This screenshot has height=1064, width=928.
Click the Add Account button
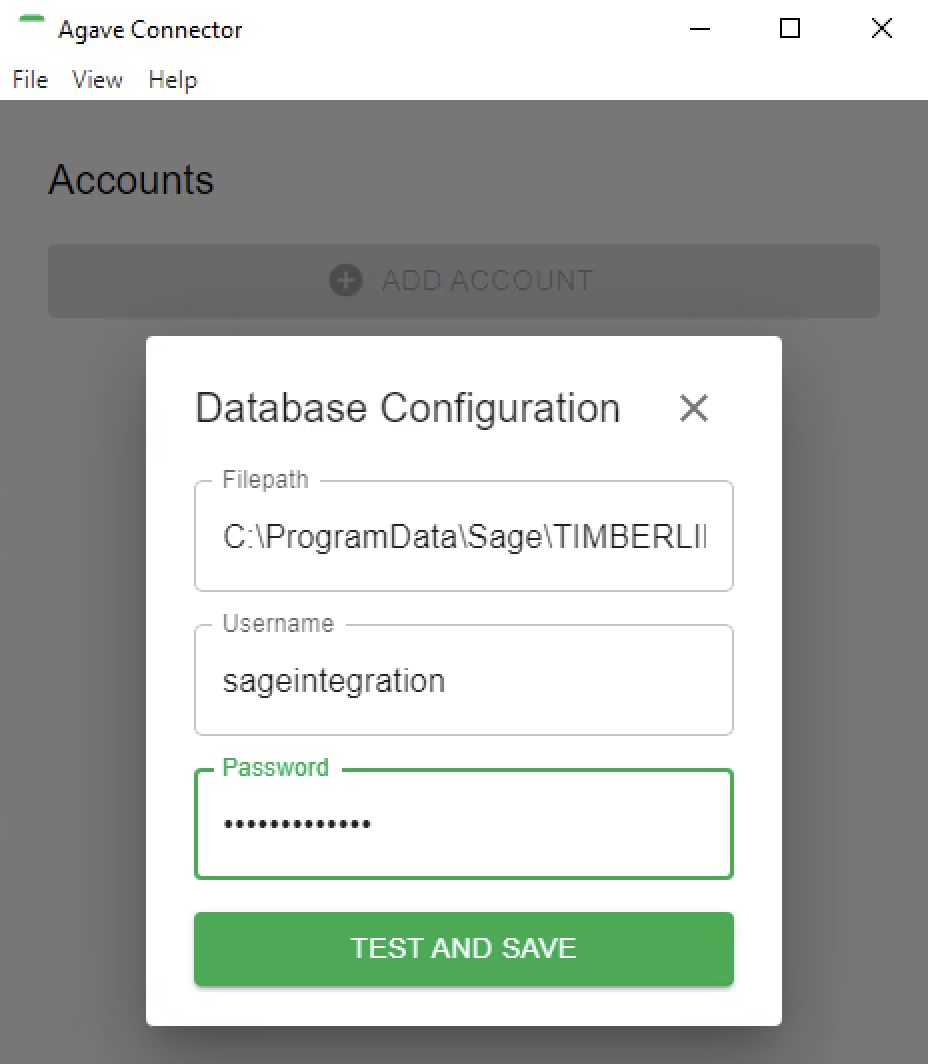coord(464,281)
